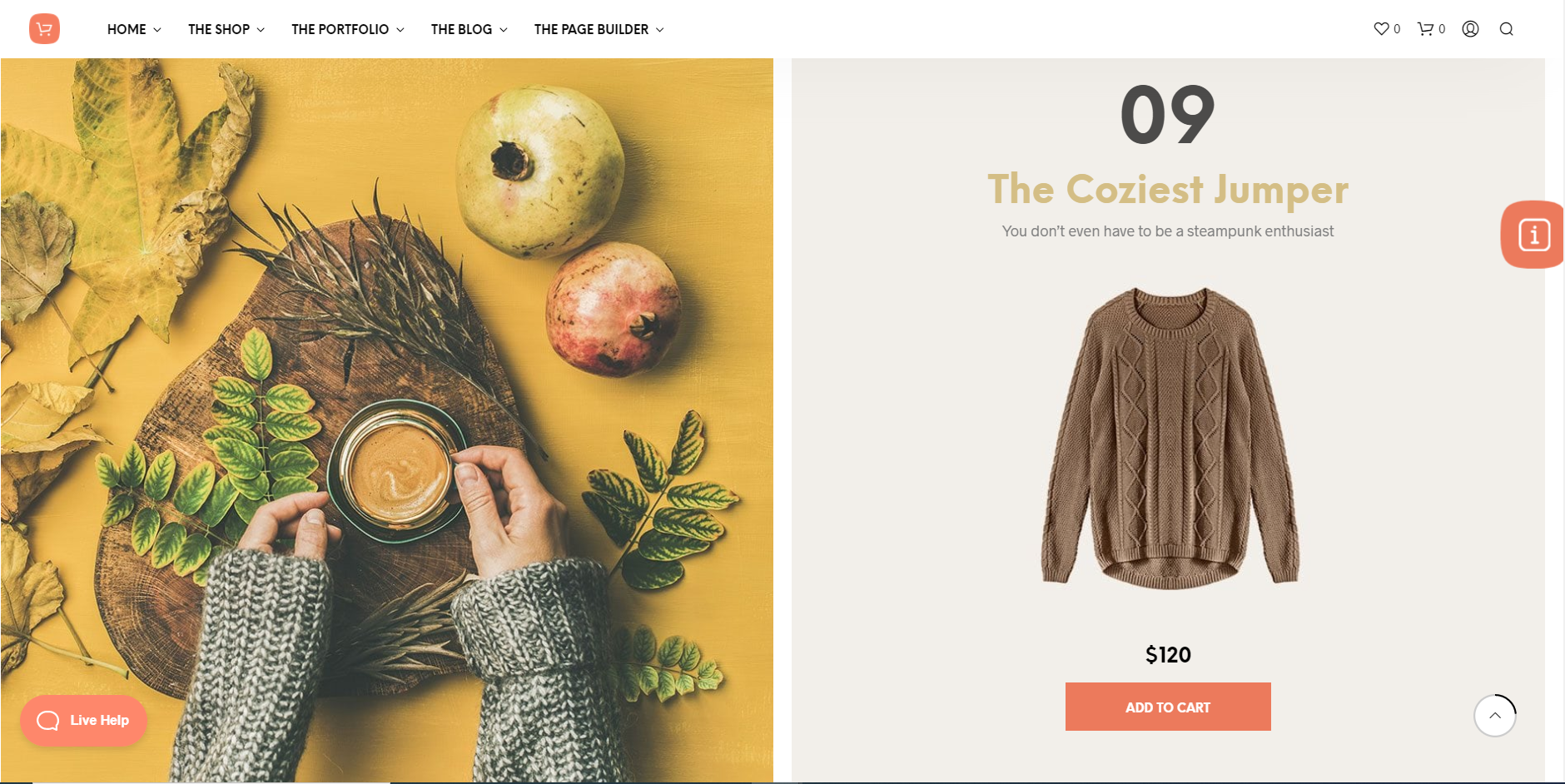Add the jumper to cart
Screen dimensions: 1565x784
(1168, 707)
